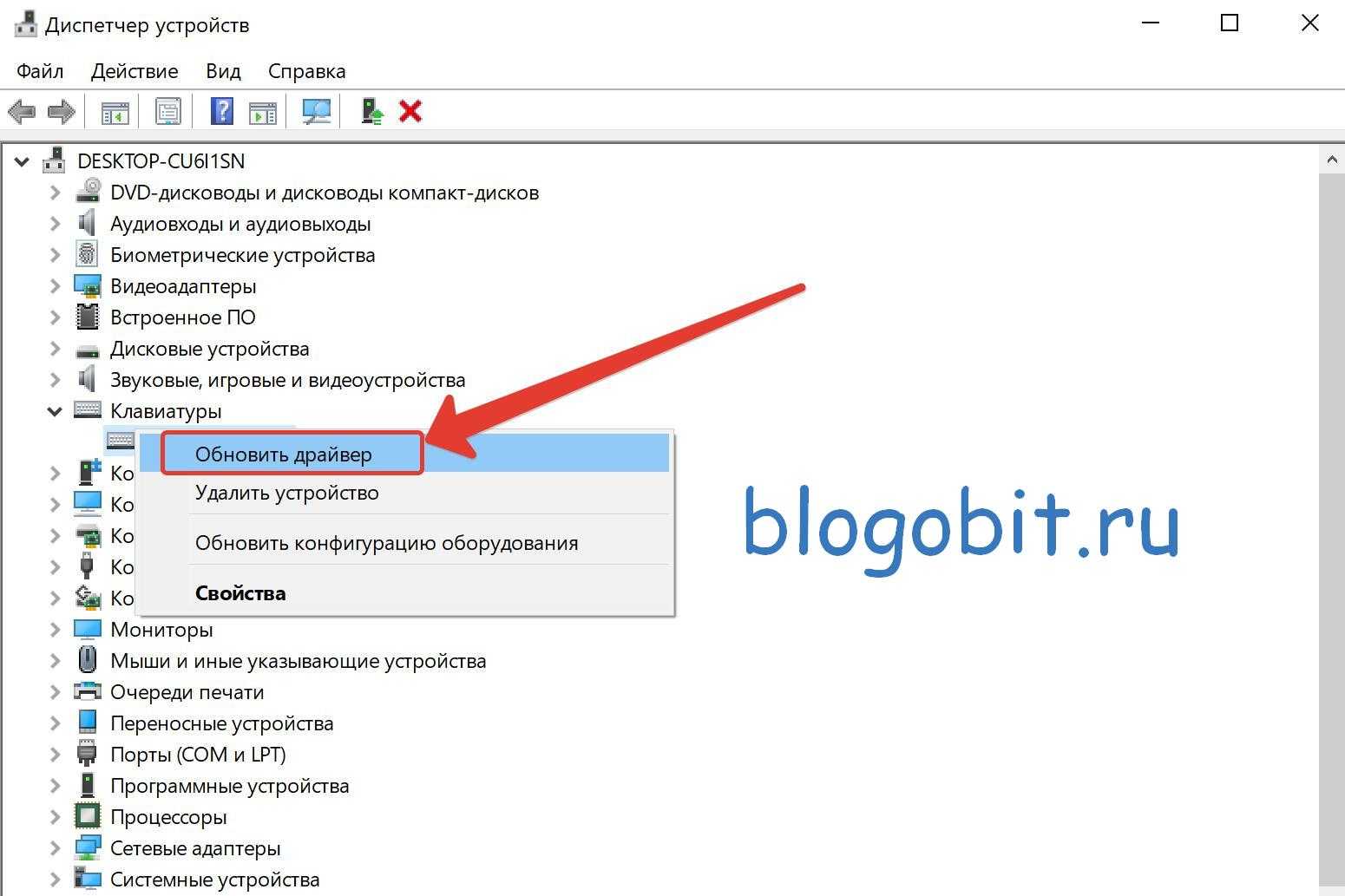The width and height of the screenshot is (1345, 896).
Task: Select Переносные устройства row
Action: click(221, 723)
